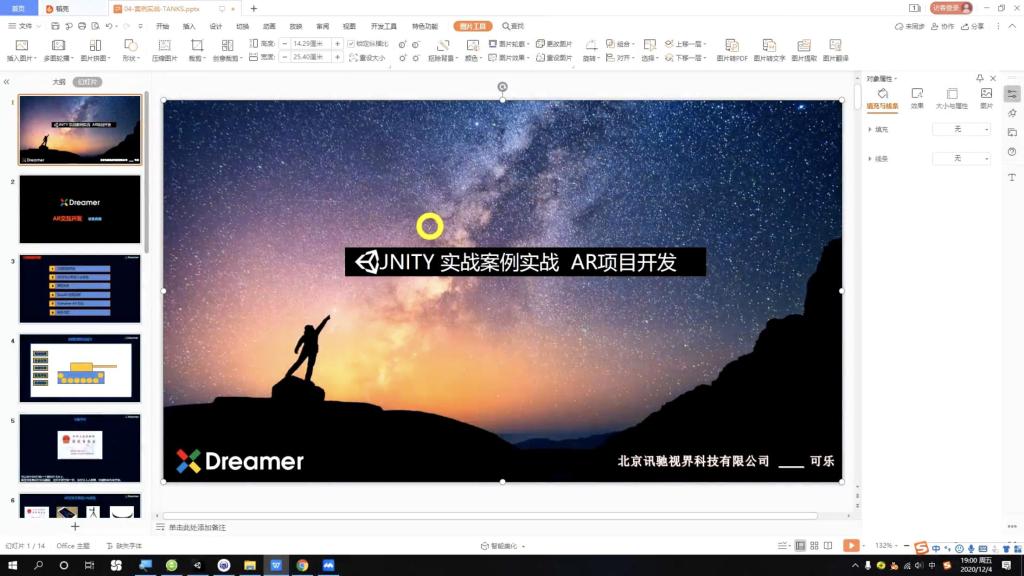Open the 插入 ribbon tab
Screen dimensions: 1024x576
pos(189,26)
